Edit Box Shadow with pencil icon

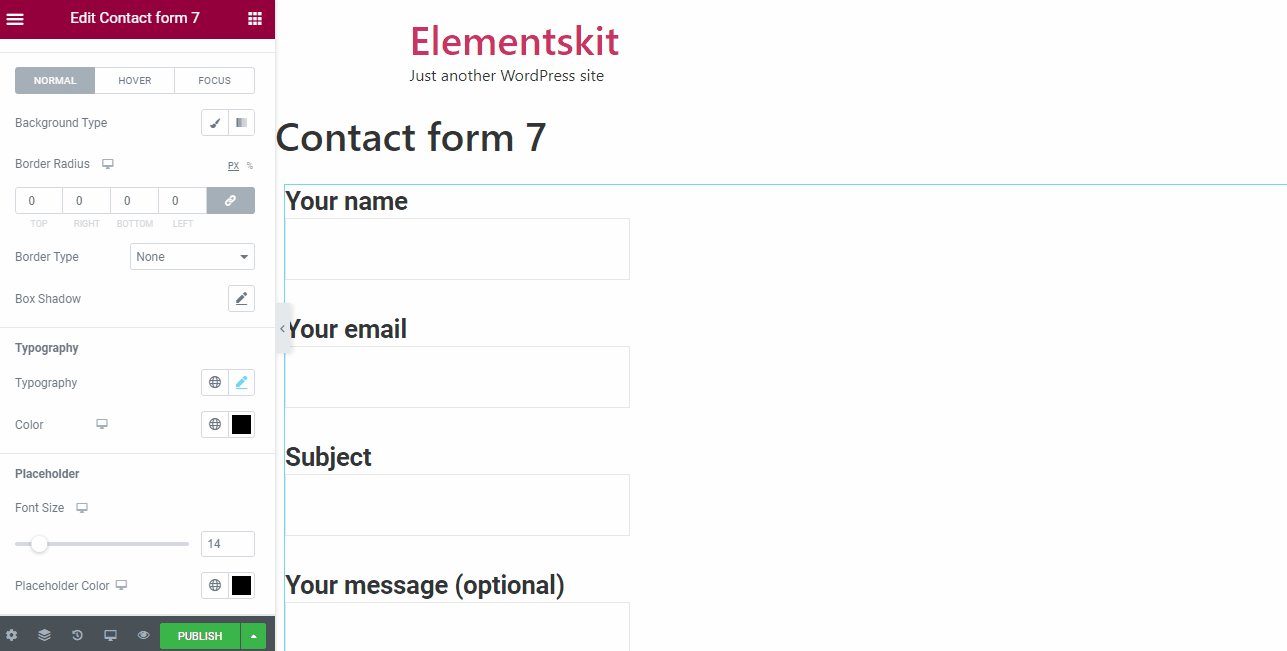241,299
